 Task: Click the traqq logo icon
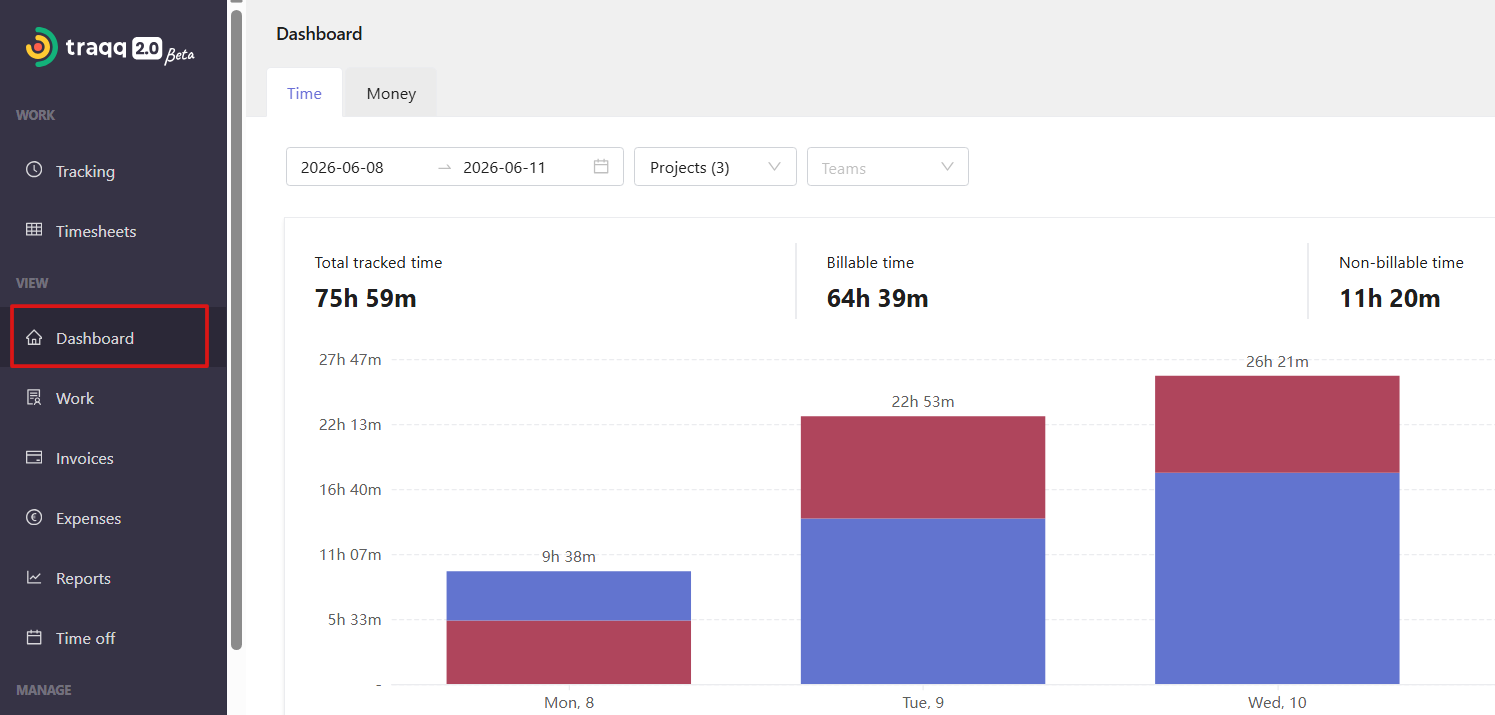pyautogui.click(x=41, y=47)
